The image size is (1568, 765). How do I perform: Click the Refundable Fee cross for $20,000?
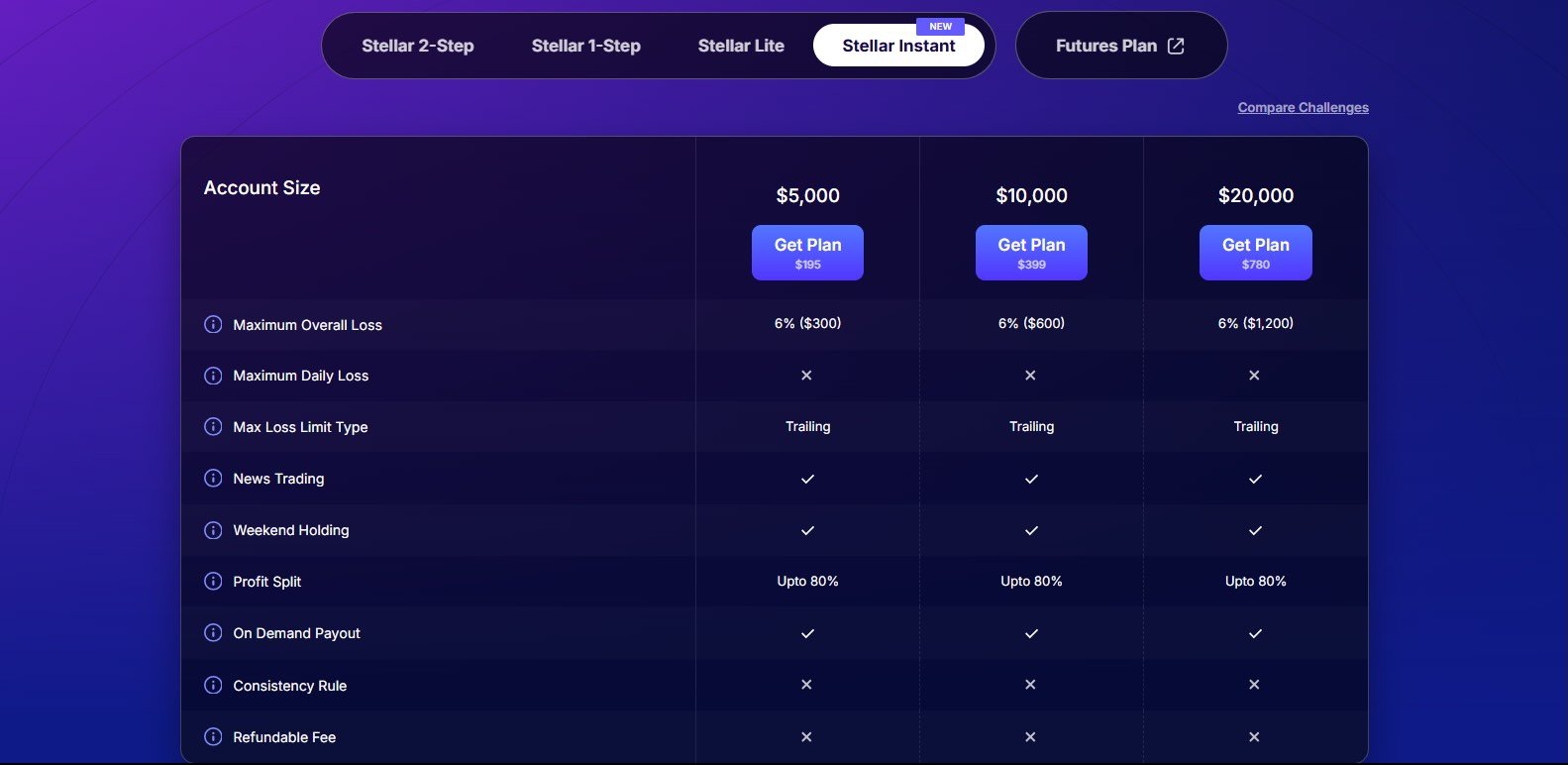tap(1254, 736)
